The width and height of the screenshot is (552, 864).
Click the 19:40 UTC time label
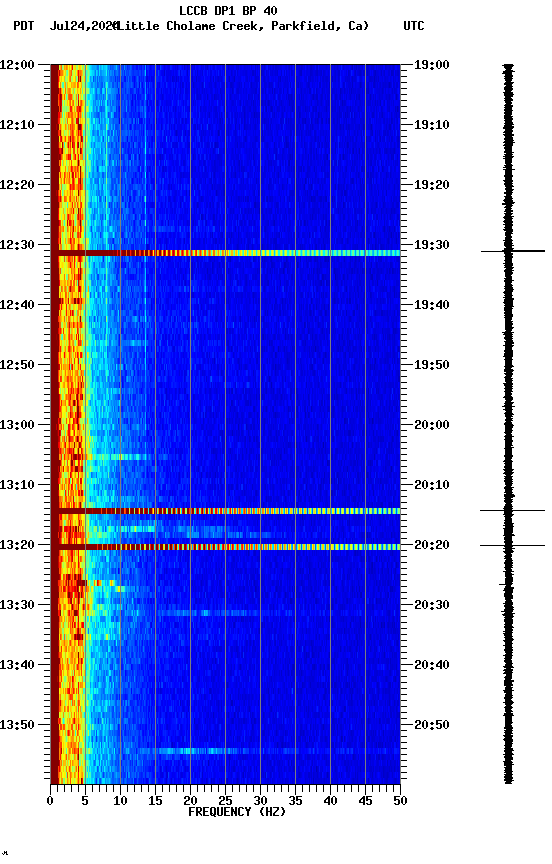click(432, 305)
